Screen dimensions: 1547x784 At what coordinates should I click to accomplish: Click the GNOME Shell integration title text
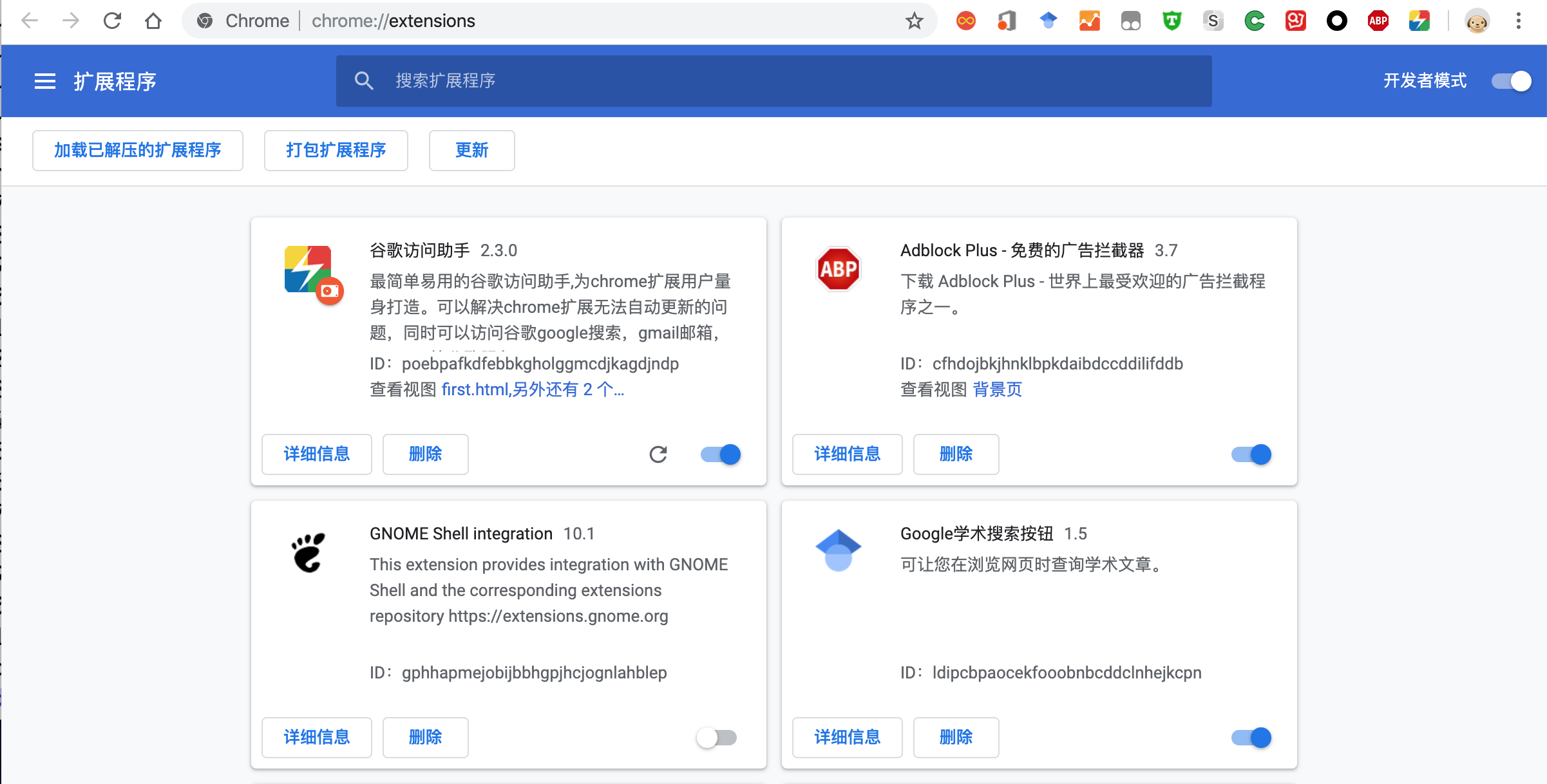point(461,534)
